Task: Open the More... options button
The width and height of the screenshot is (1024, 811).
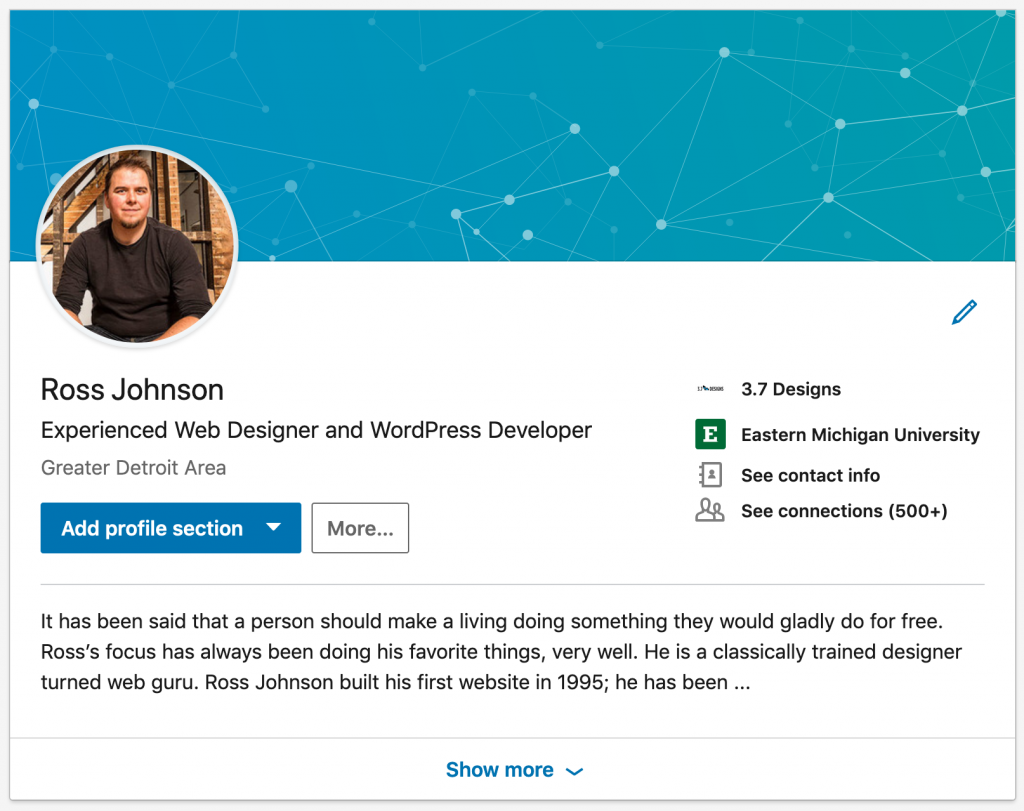Action: 360,528
